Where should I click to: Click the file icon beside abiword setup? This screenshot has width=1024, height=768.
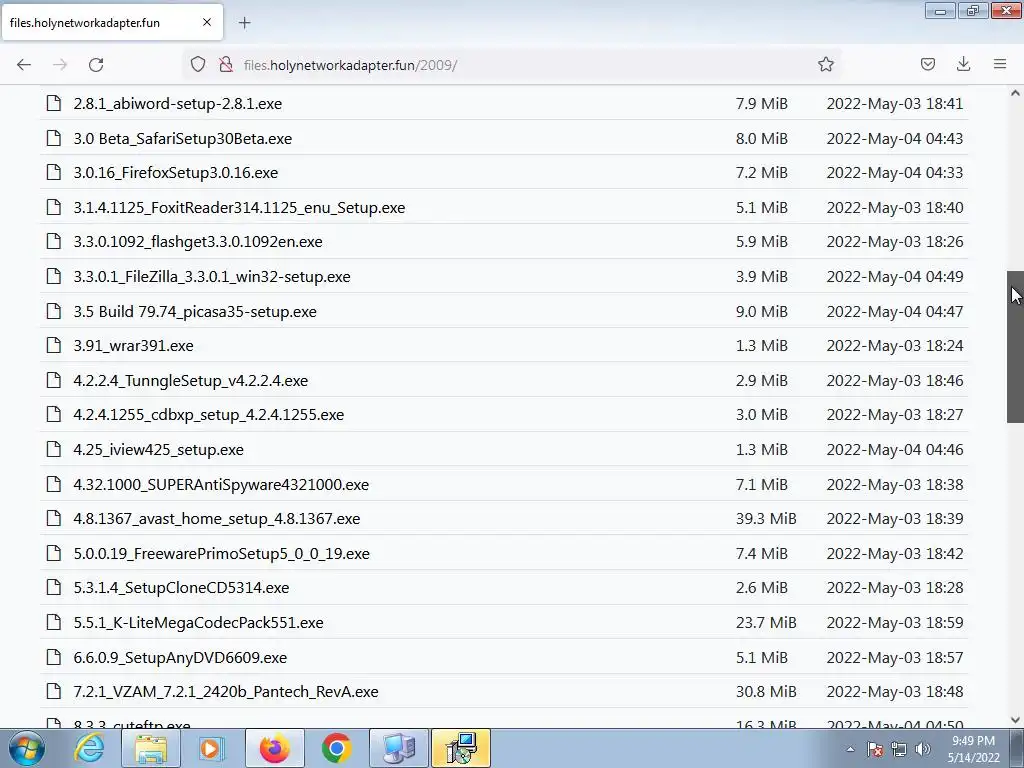coord(54,103)
